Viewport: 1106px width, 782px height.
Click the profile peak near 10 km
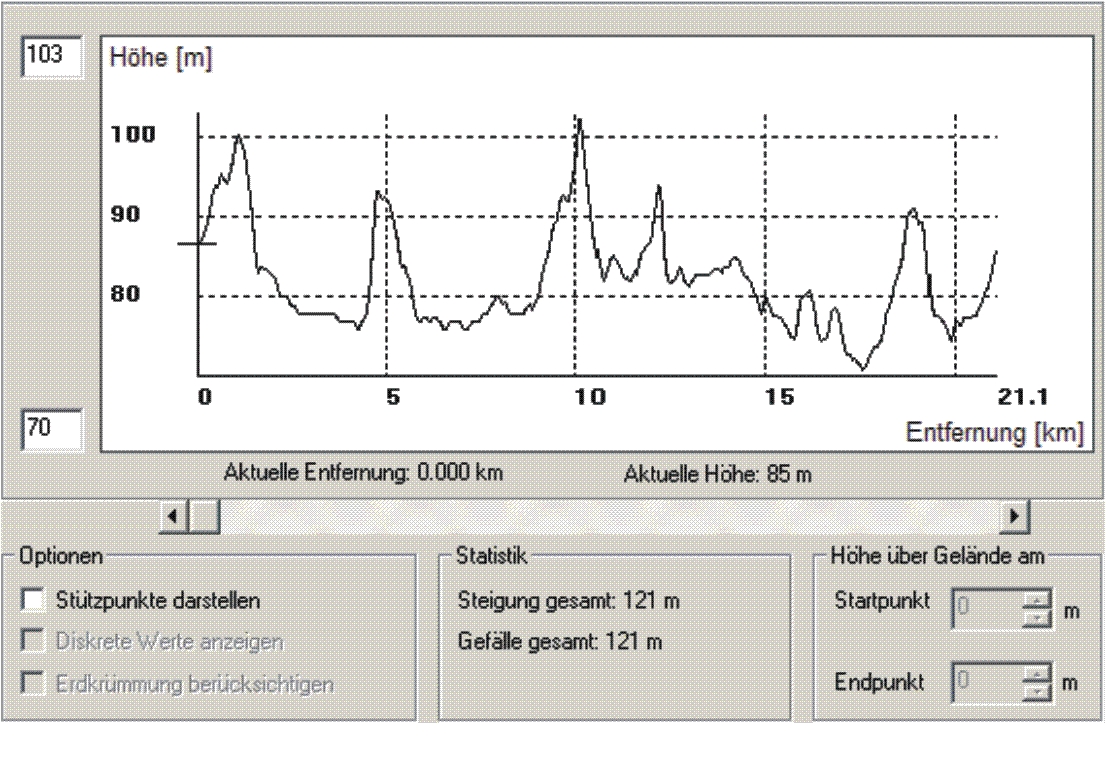coord(579,121)
